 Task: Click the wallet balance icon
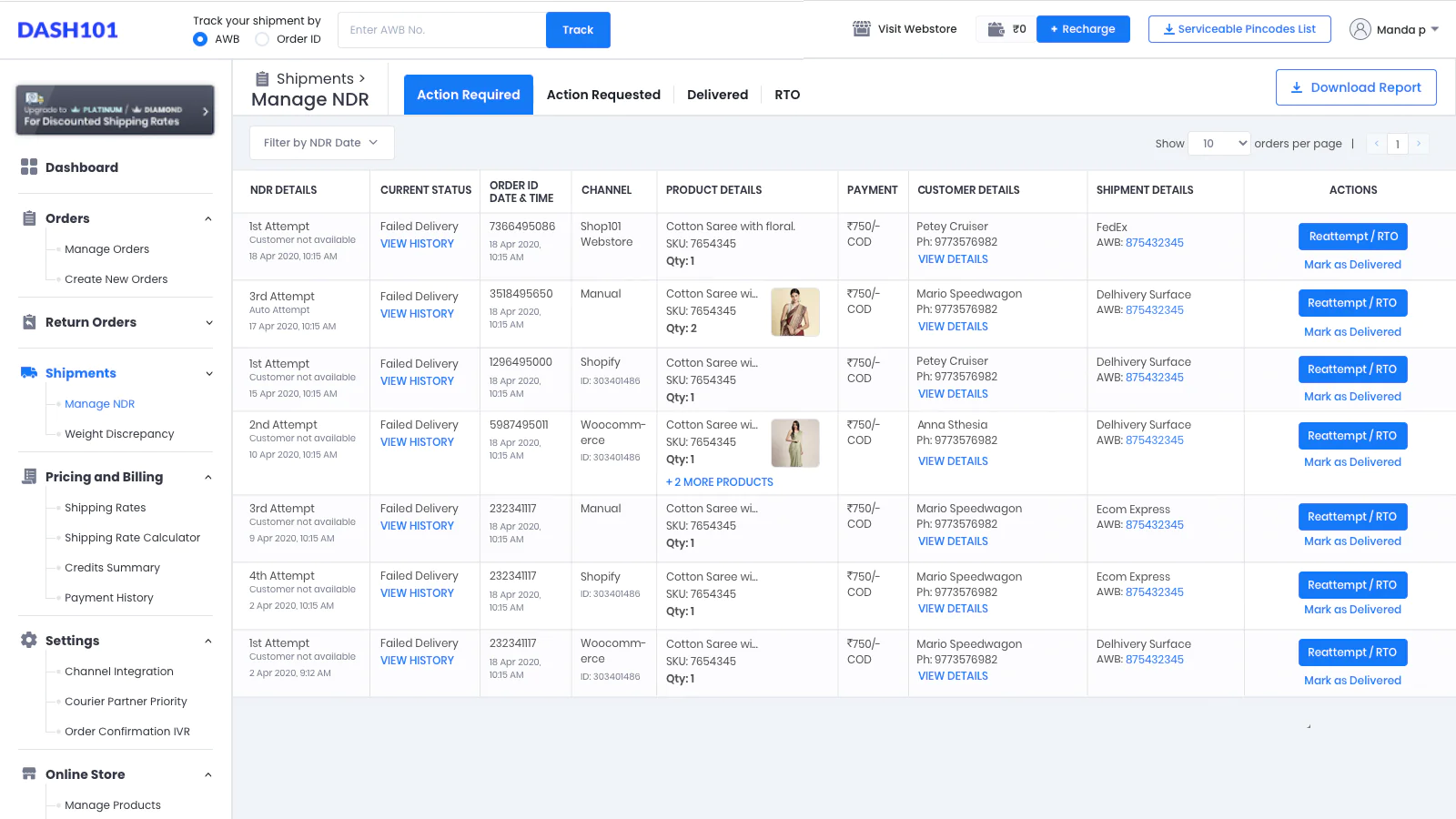click(996, 29)
